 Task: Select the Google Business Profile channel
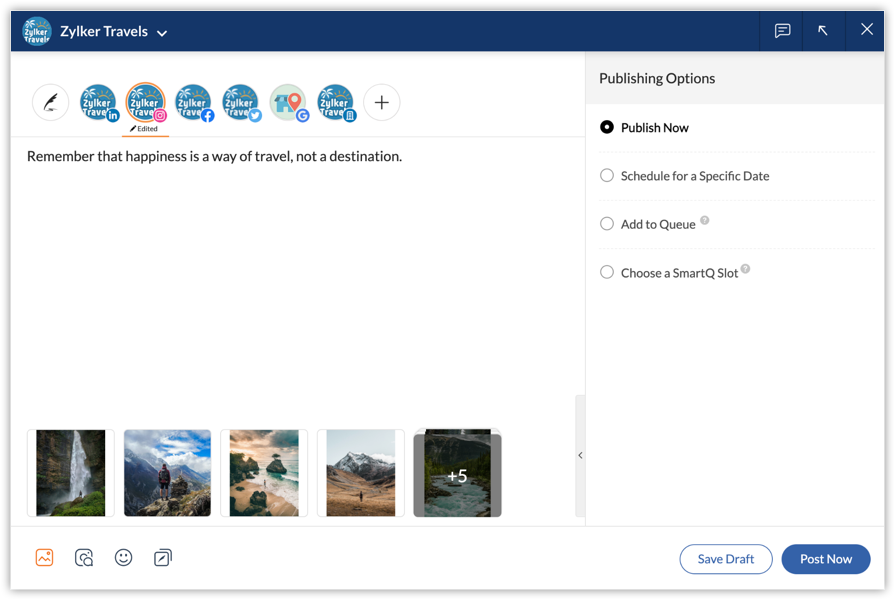coord(288,103)
